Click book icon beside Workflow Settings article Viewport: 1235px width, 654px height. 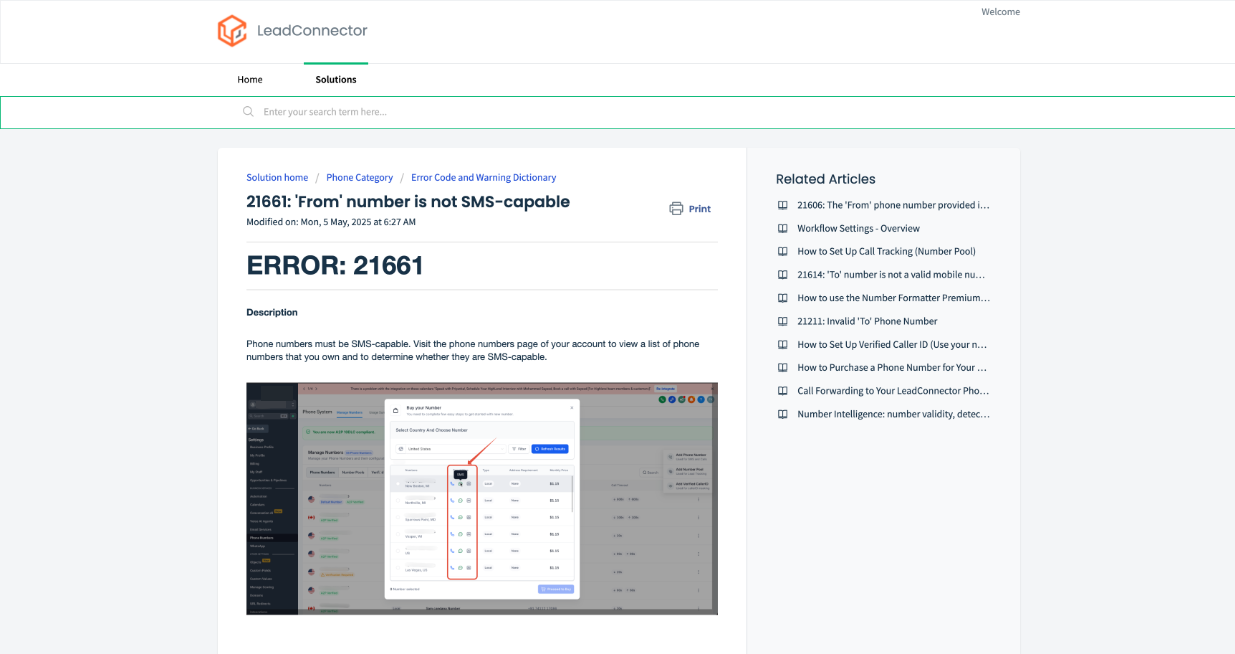pyautogui.click(x=783, y=228)
